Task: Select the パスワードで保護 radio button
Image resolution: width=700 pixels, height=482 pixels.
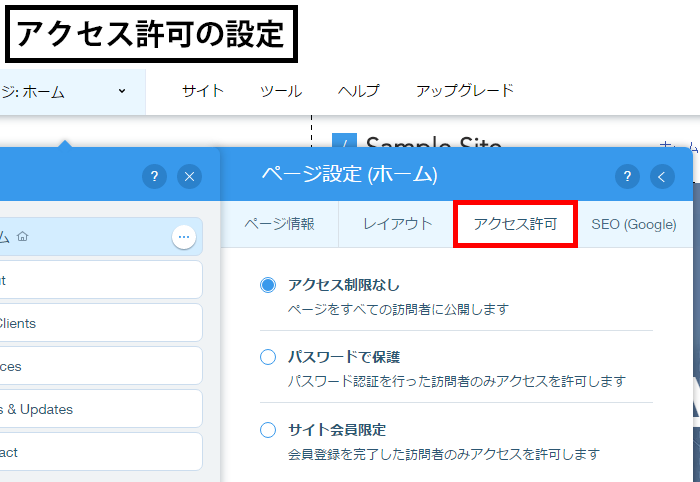Action: point(268,357)
